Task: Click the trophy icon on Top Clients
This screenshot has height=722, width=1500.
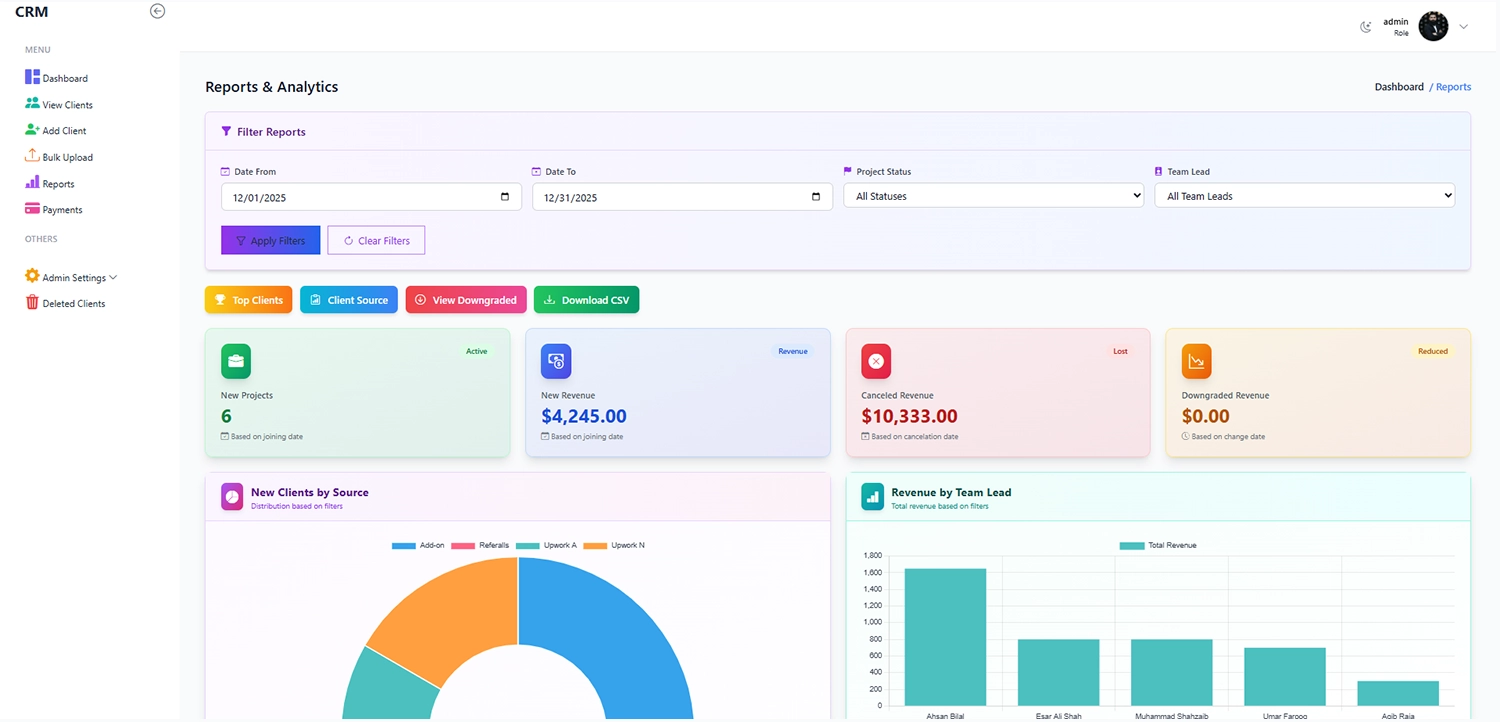Action: [220, 300]
